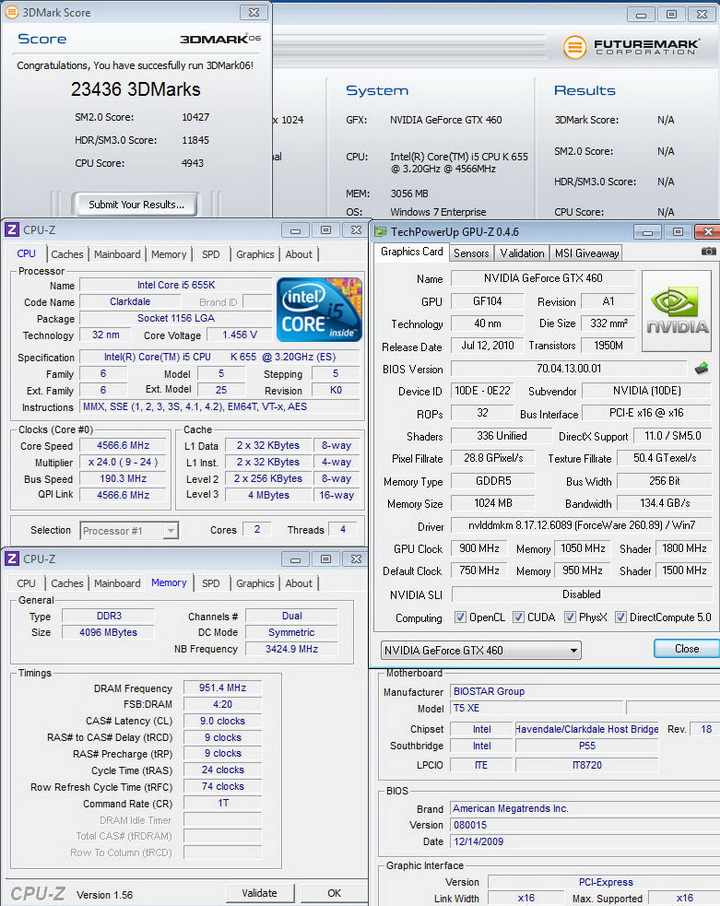This screenshot has height=906, width=720.
Task: Click the NB Frequency 3424.9 MHz value
Action: tap(291, 649)
